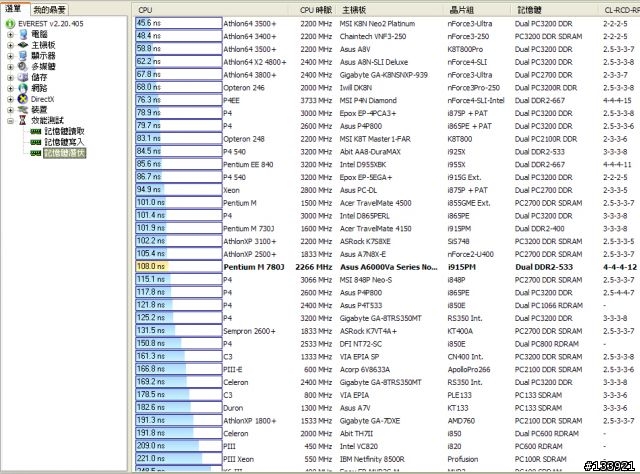This screenshot has height=474, width=640.
Task: Click the computer (電腦) tree icon
Action: (x=23, y=34)
